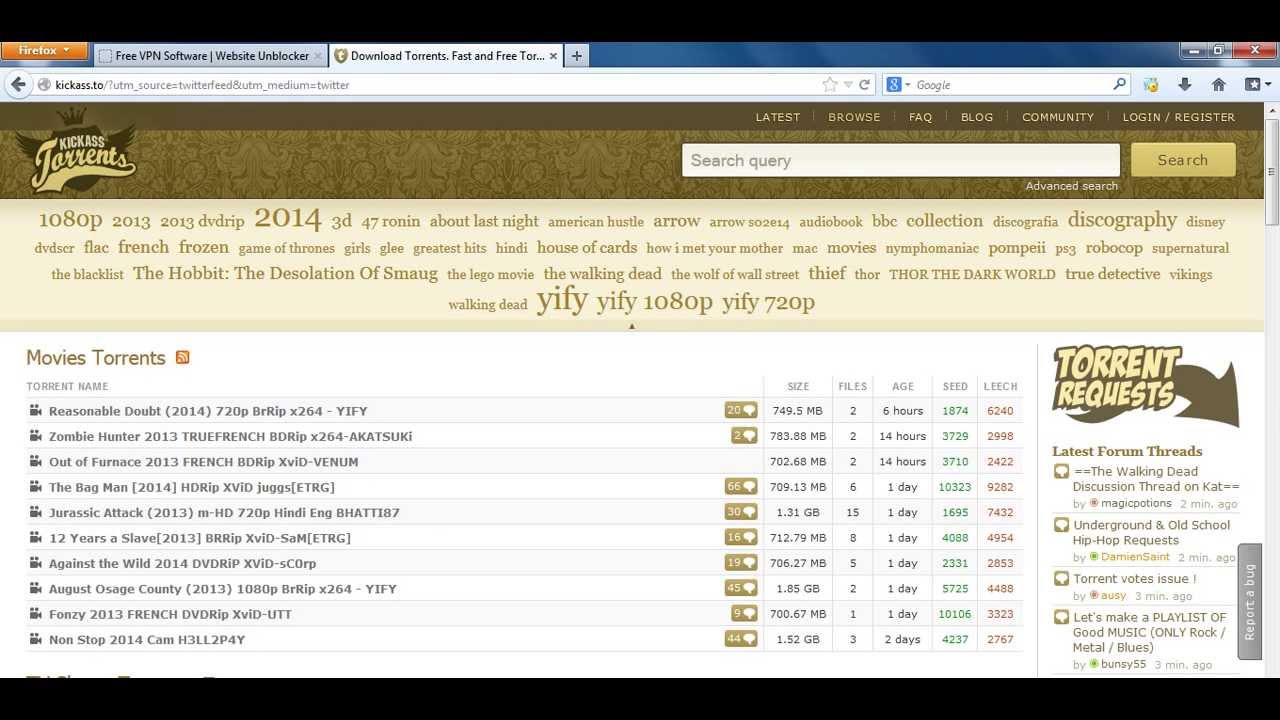Open the Firefox home page icon
This screenshot has width=1280, height=720.
click(1218, 85)
